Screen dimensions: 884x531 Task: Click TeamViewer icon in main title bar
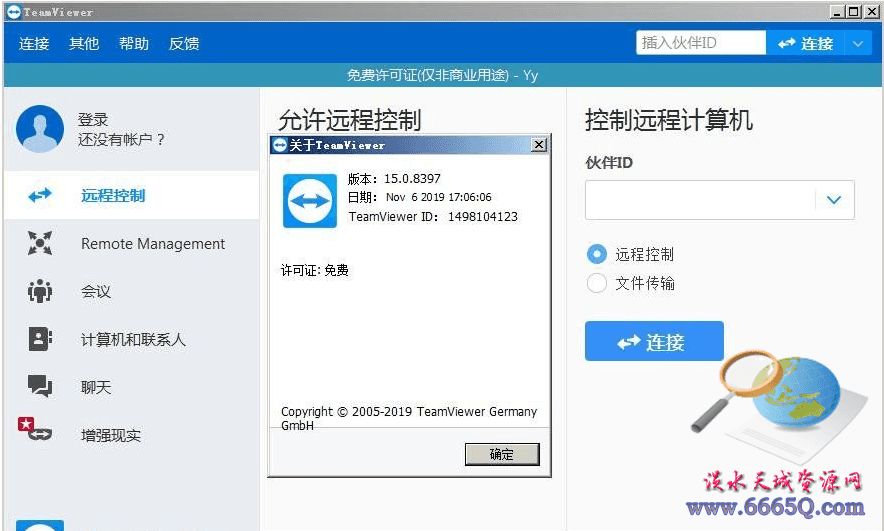(14, 11)
